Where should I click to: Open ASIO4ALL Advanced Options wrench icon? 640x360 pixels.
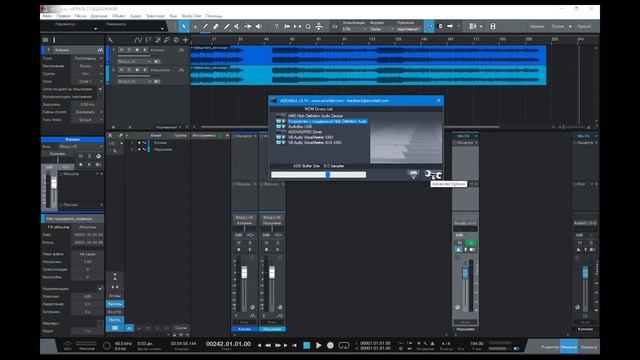tap(433, 175)
